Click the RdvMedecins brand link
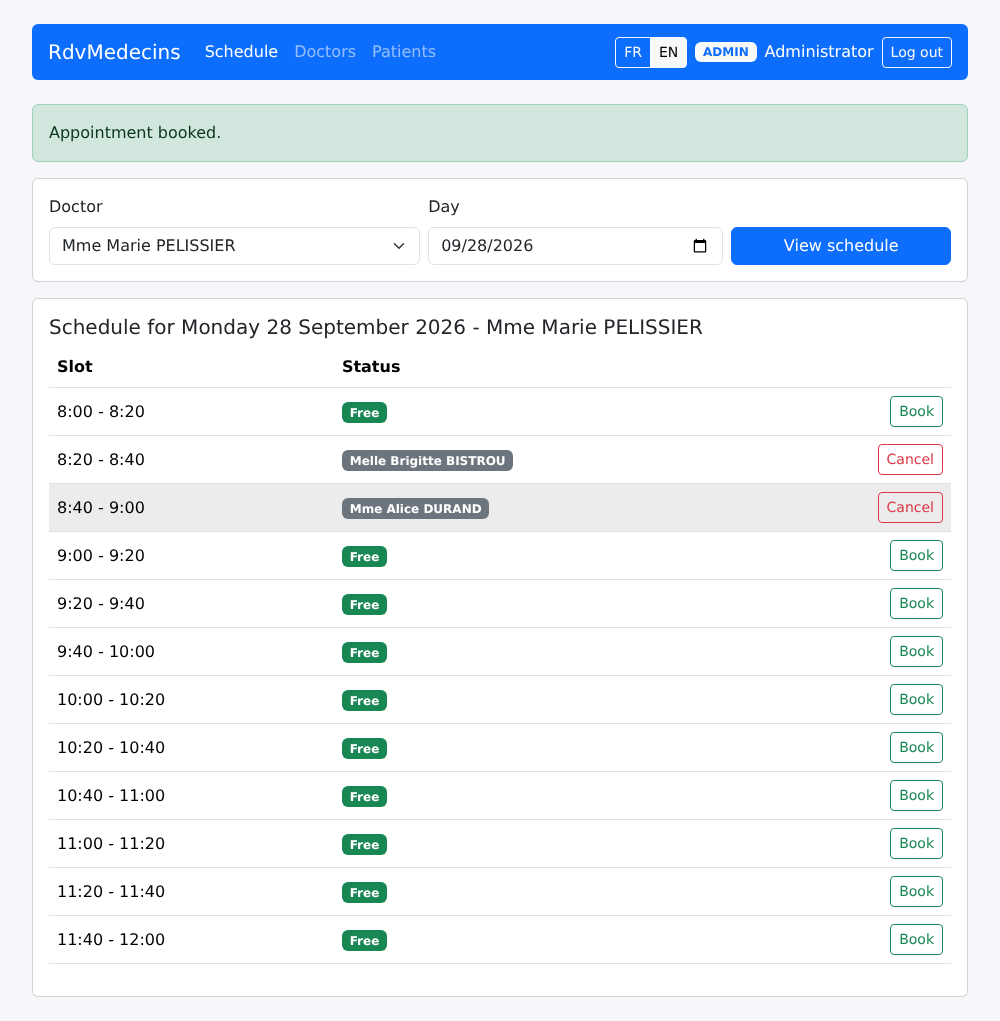1000x1021 pixels. 115,52
